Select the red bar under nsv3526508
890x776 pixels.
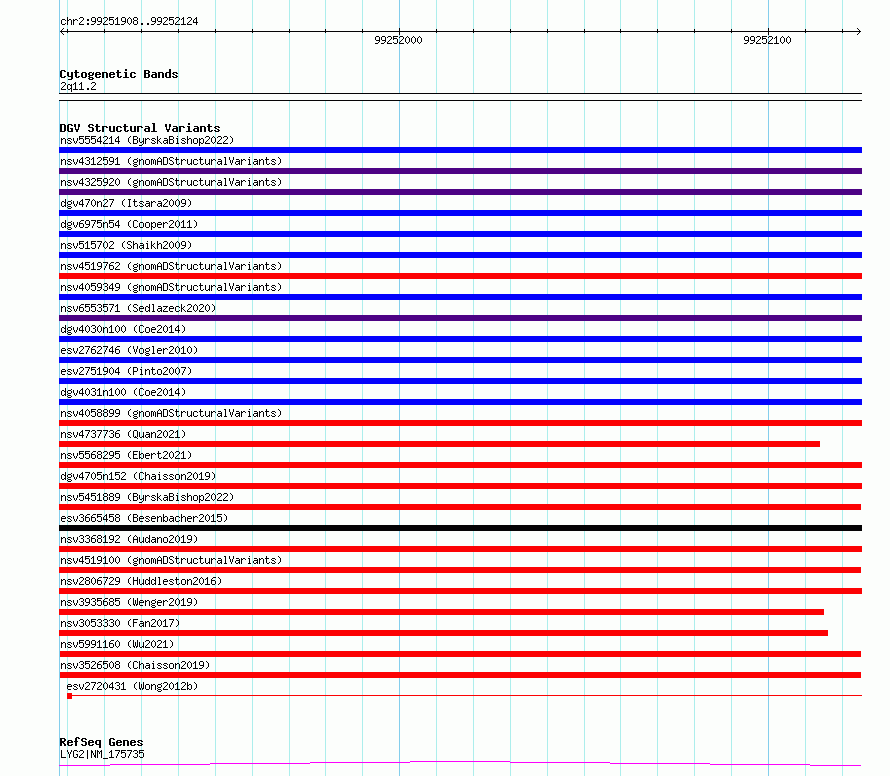click(x=460, y=676)
